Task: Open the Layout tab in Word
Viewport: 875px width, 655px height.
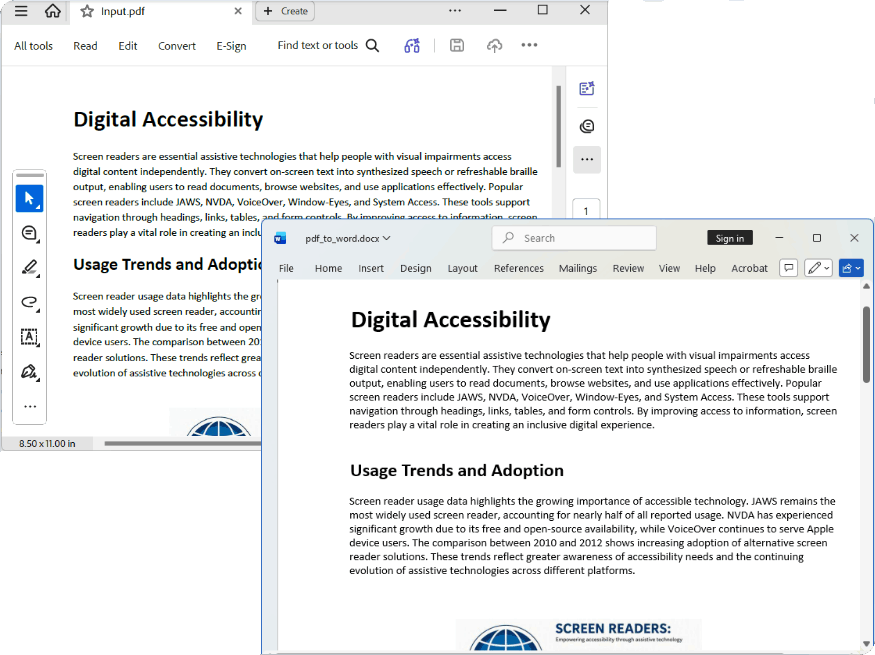Action: coord(463,268)
